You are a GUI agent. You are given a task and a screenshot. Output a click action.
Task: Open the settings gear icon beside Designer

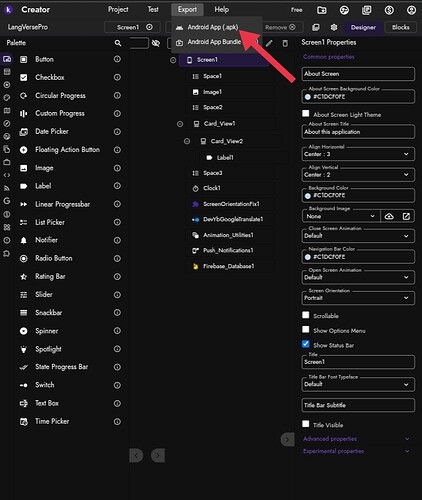[334, 27]
